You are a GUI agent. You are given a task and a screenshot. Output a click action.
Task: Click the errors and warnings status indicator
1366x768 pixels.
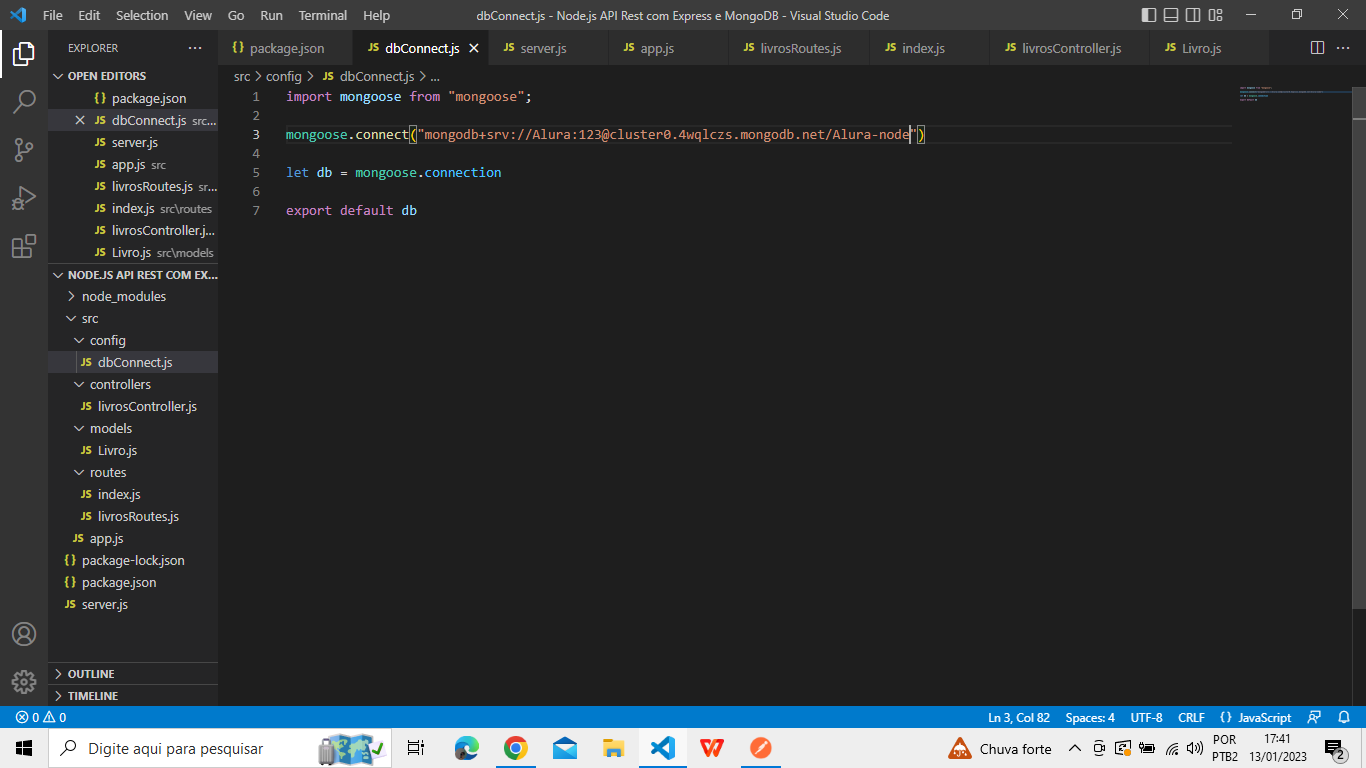(x=41, y=717)
